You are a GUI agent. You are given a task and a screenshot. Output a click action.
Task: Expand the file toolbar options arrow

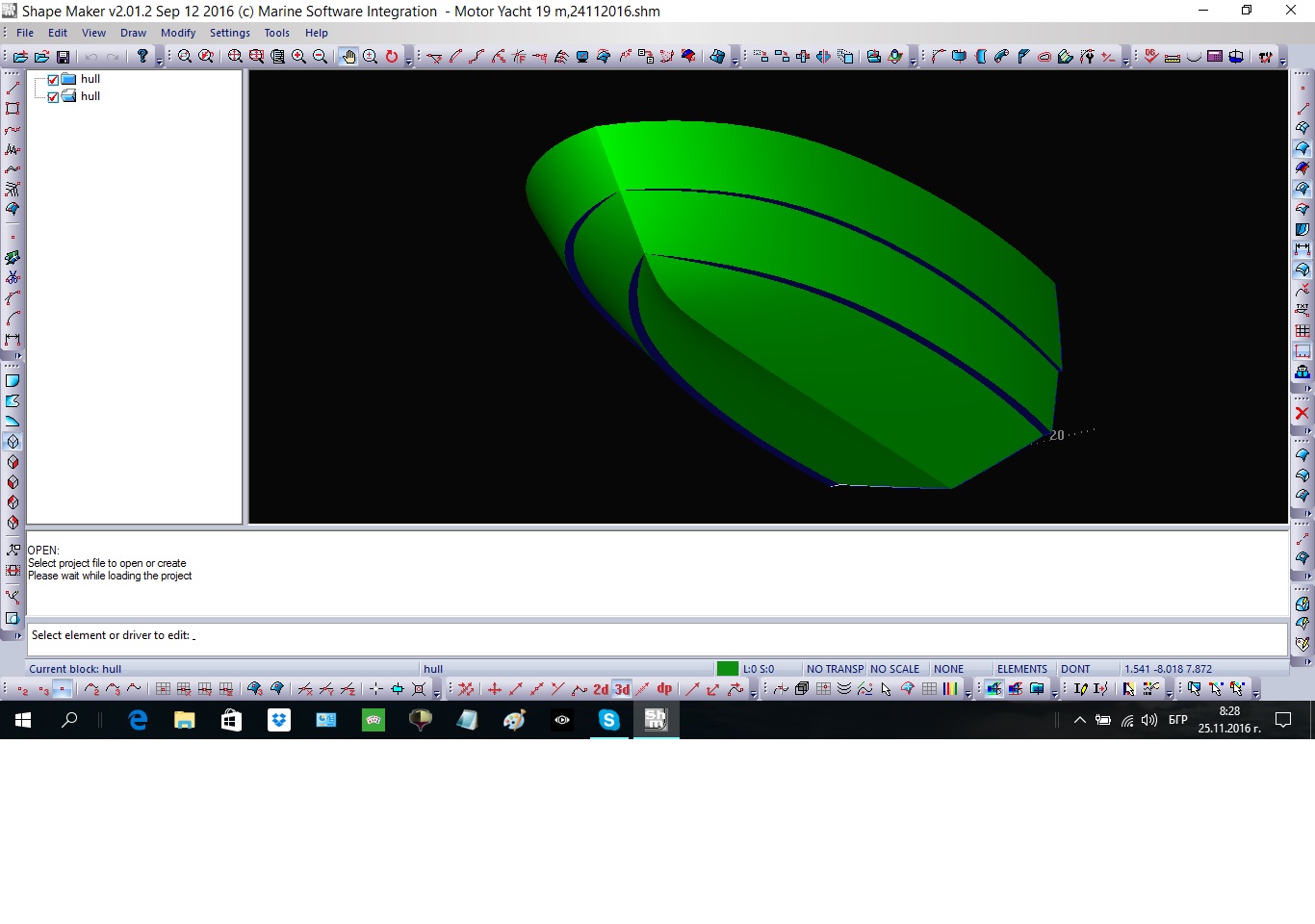[160, 60]
